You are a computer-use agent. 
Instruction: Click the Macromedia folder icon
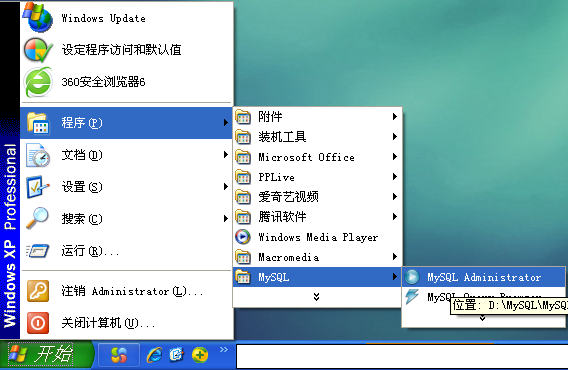click(243, 257)
